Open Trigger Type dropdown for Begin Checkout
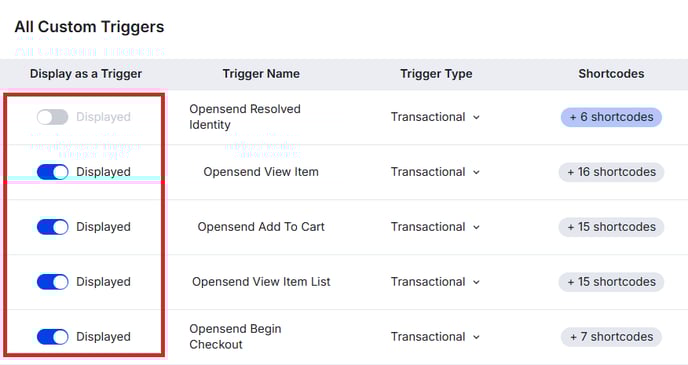The image size is (688, 365). (435, 336)
